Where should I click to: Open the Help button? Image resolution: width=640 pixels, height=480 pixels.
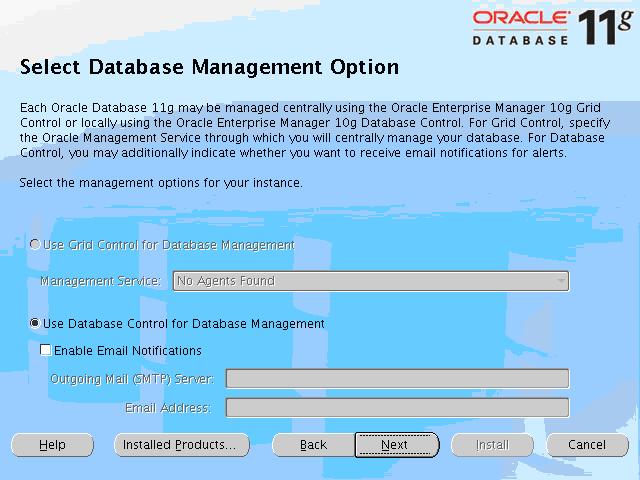52,444
